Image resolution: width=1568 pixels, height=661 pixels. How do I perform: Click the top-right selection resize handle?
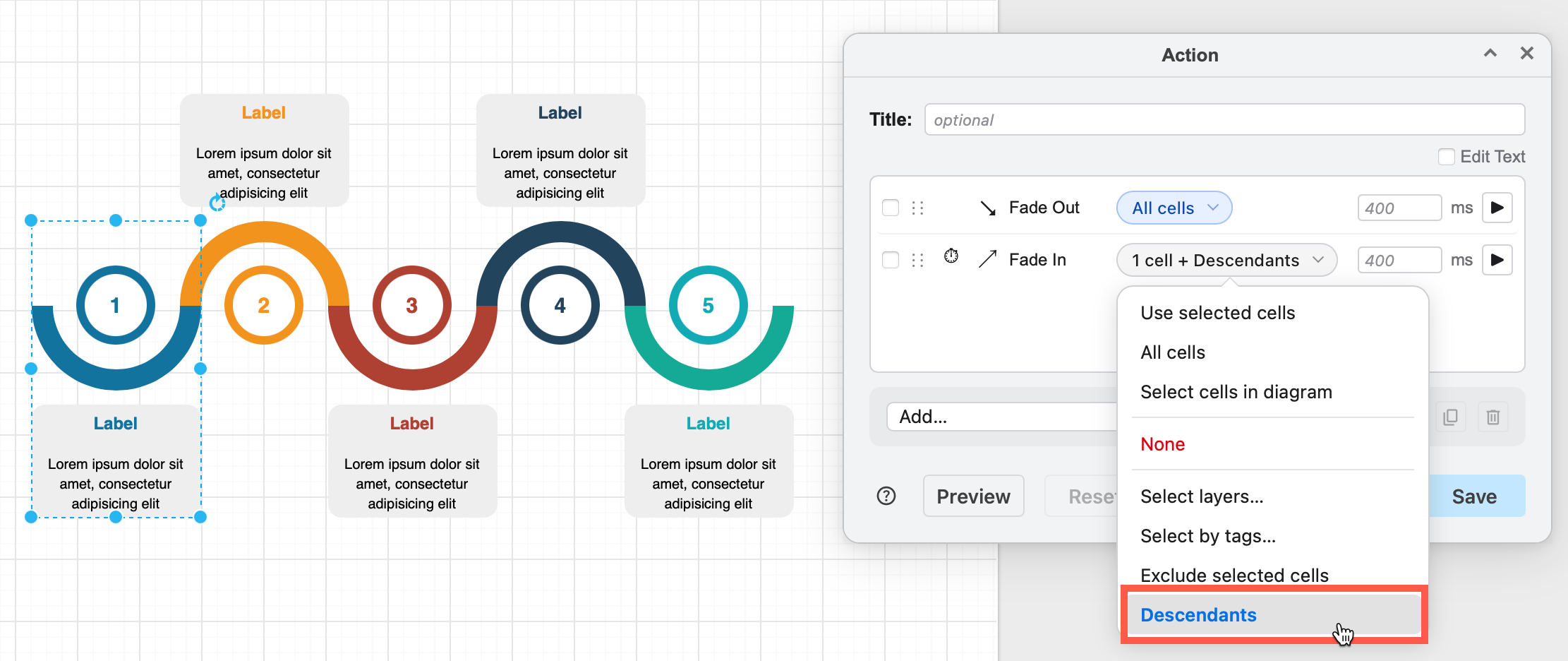coord(200,220)
